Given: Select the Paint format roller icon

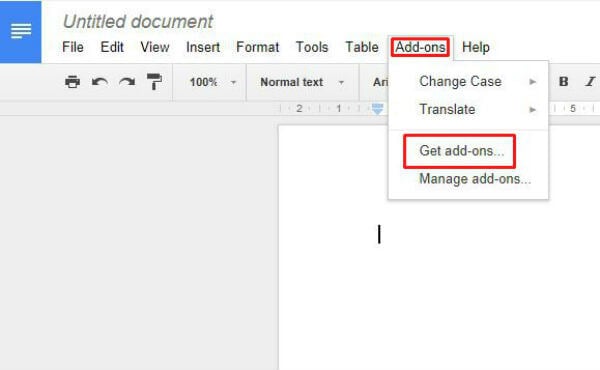Looking at the screenshot, I should click(x=154, y=81).
